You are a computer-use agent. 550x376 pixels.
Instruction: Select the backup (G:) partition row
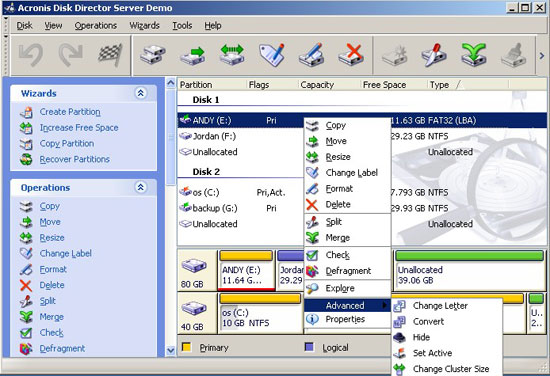[362, 208]
